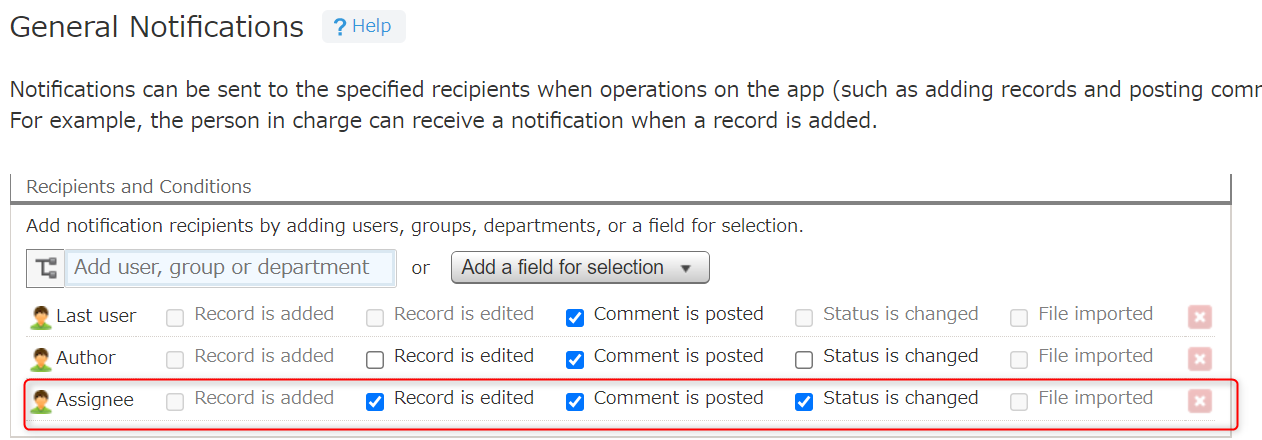Screen dimensions: 1262x440
Task: Open the organization tree picker icon
Action: pos(45,268)
